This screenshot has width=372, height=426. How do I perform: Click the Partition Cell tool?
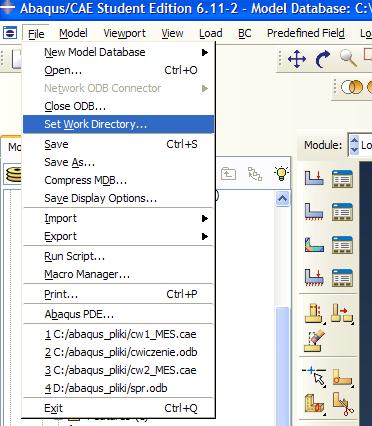pyautogui.click(x=314, y=313)
